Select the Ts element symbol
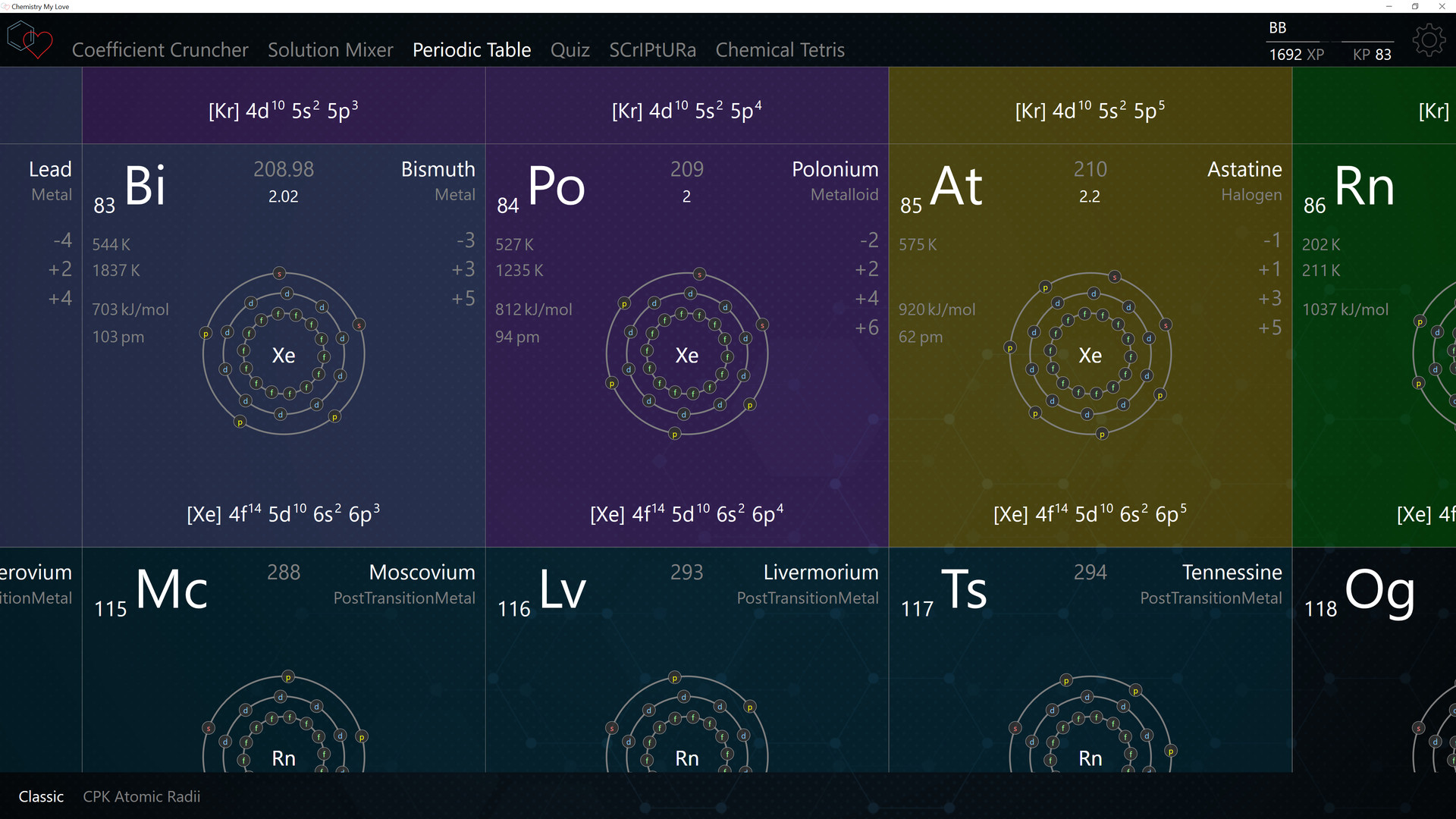This screenshot has height=819, width=1456. [x=964, y=589]
